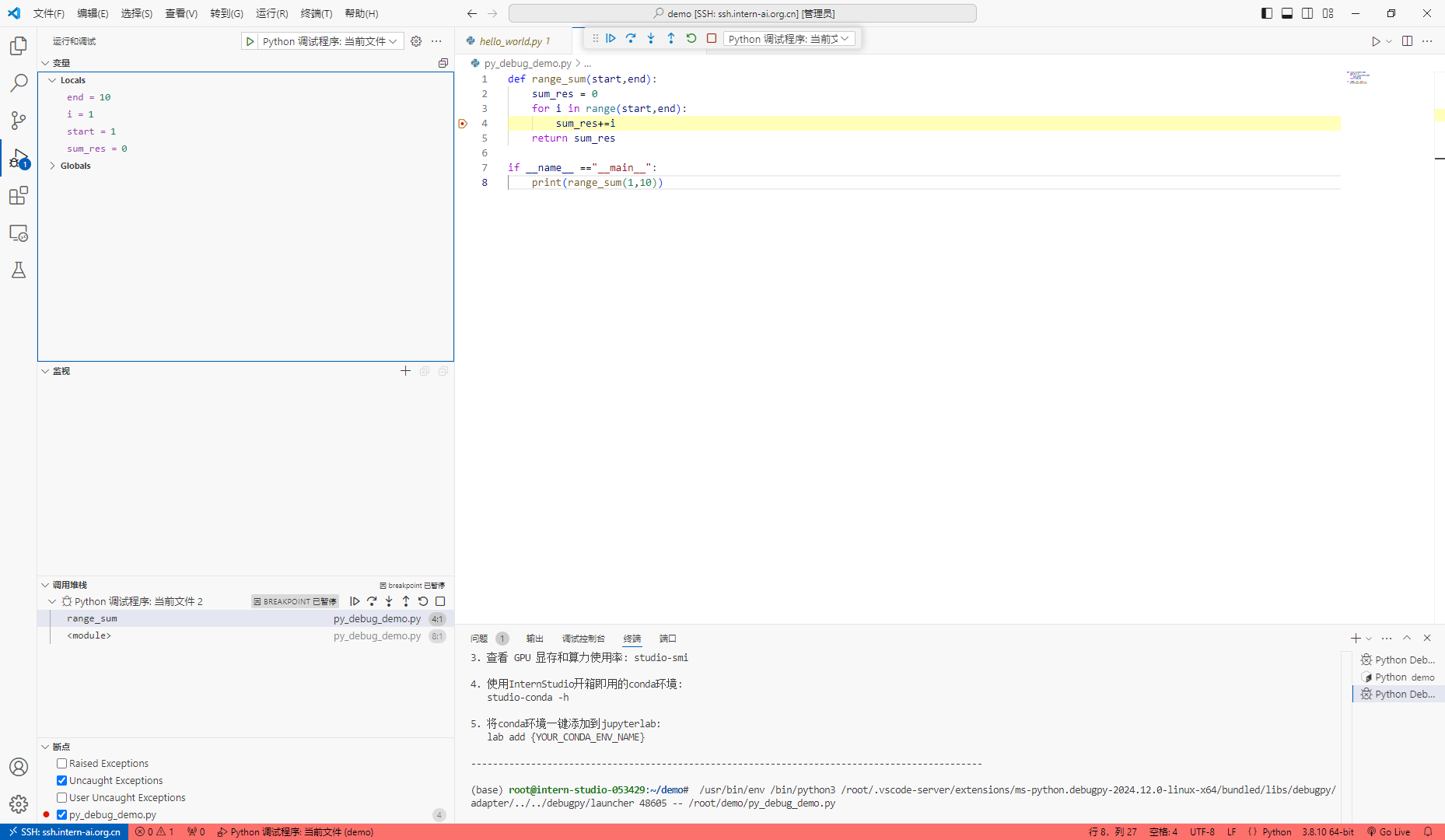Split the editor to the right

(x=1407, y=41)
